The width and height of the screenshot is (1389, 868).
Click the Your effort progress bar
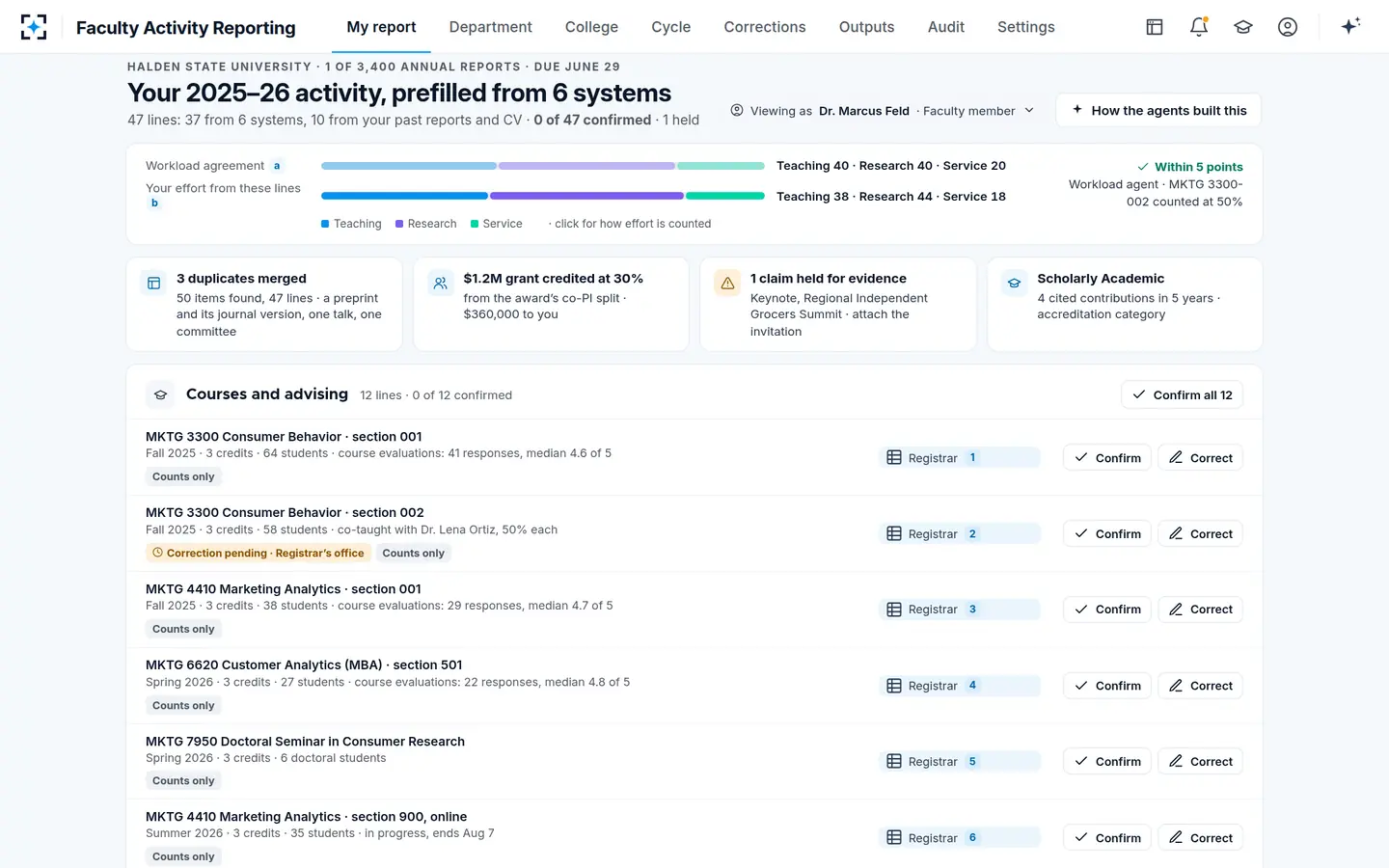tap(543, 196)
